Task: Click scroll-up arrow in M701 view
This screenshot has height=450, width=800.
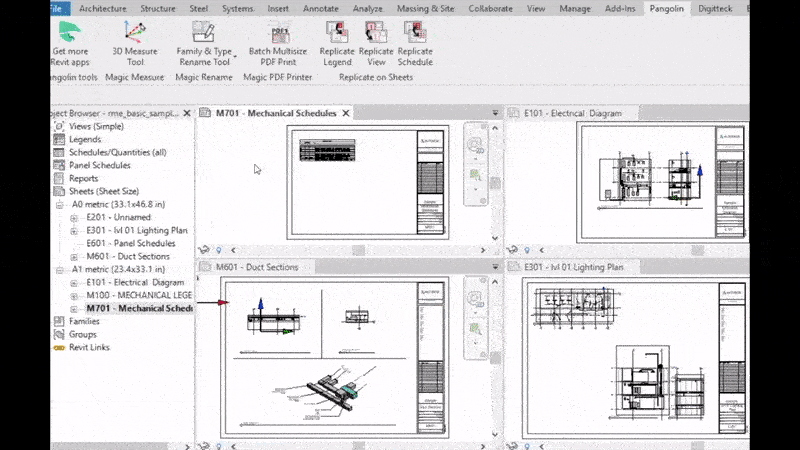Action: point(495,128)
